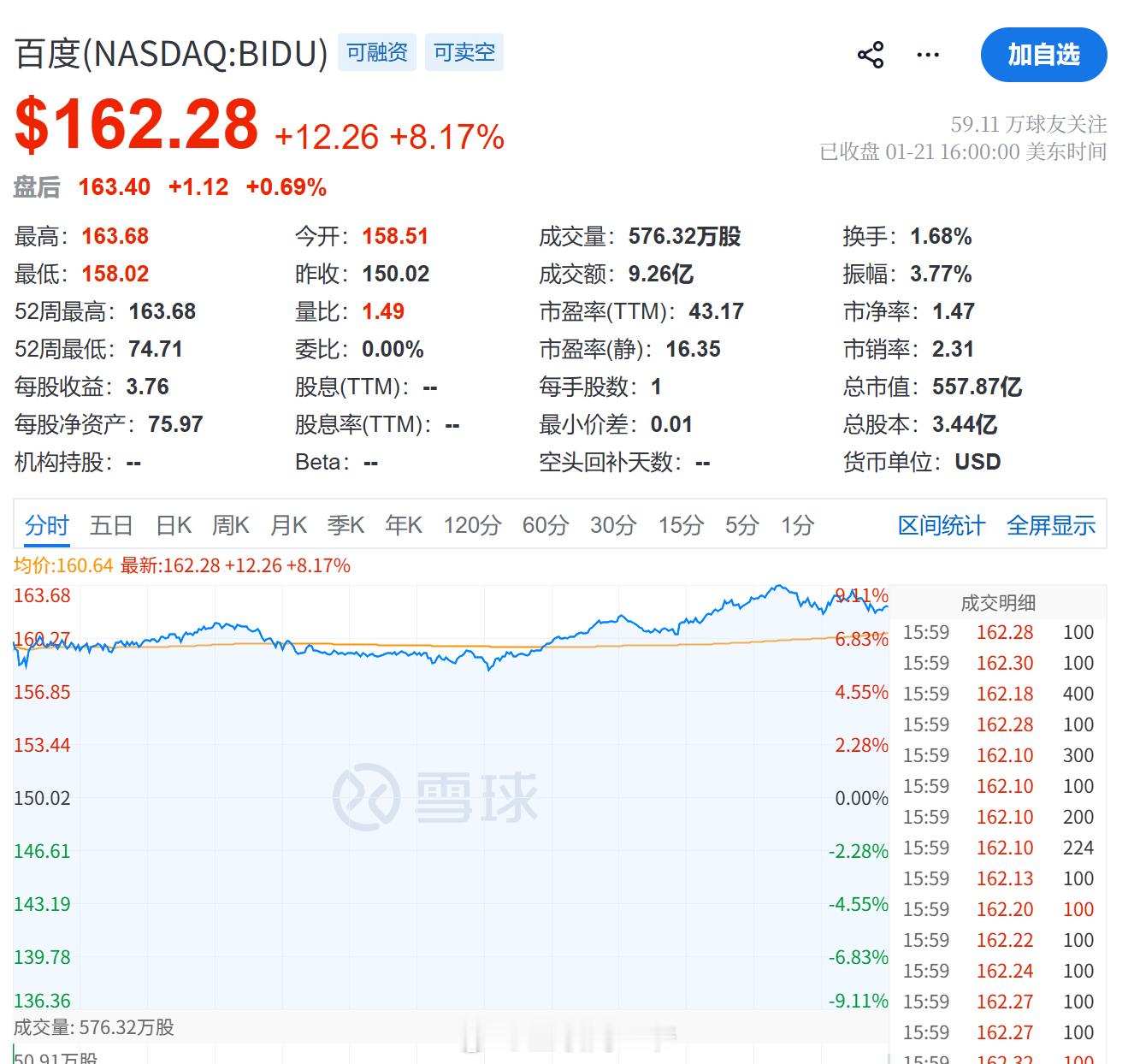Screen dimensions: 1134x1064
Task: Switch to the 15分 chart tab
Action: tap(681, 525)
